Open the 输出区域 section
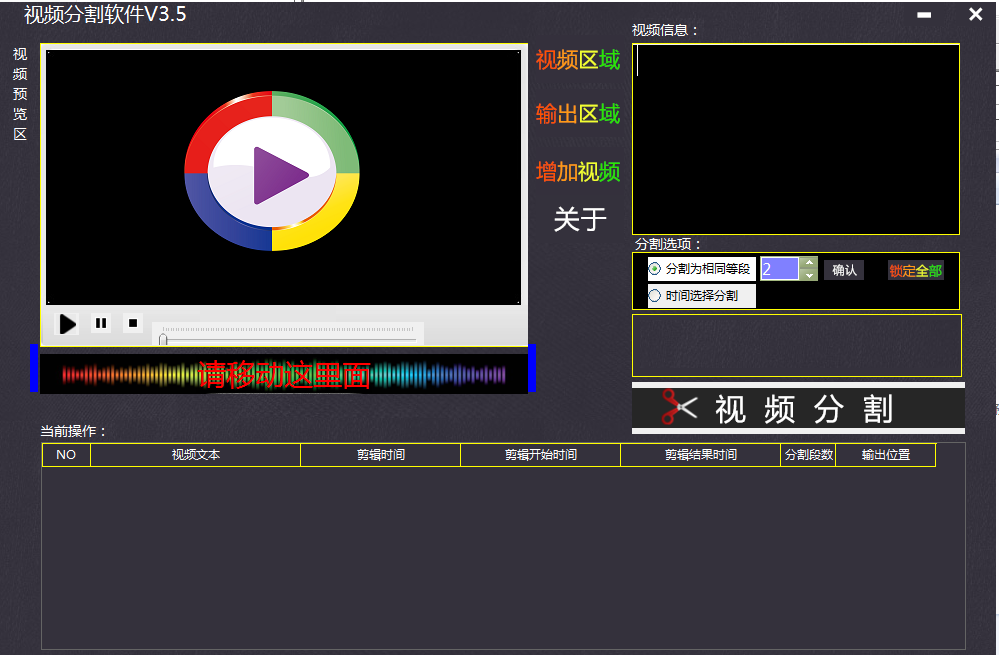 pos(577,114)
